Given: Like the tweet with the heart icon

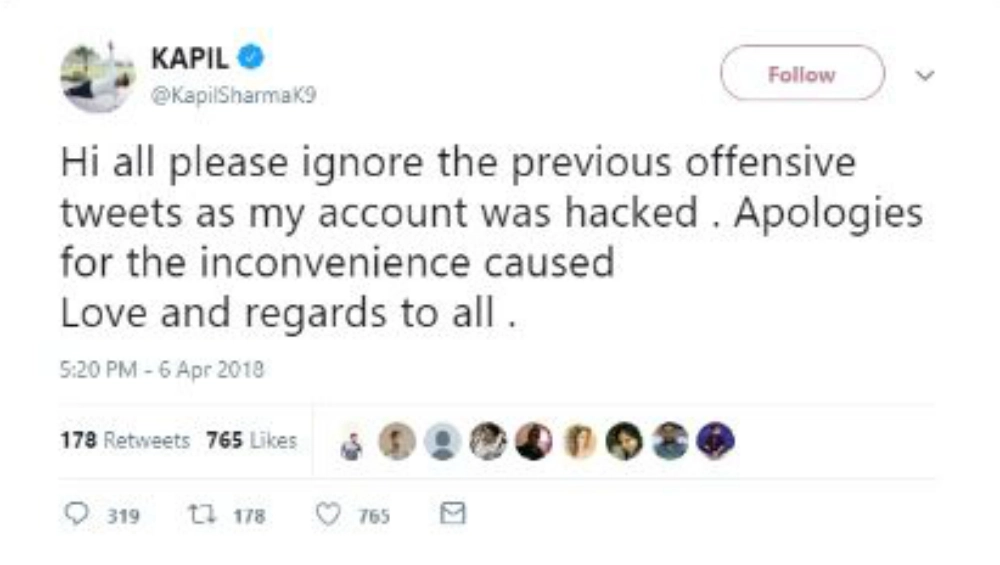Looking at the screenshot, I should (x=328, y=514).
